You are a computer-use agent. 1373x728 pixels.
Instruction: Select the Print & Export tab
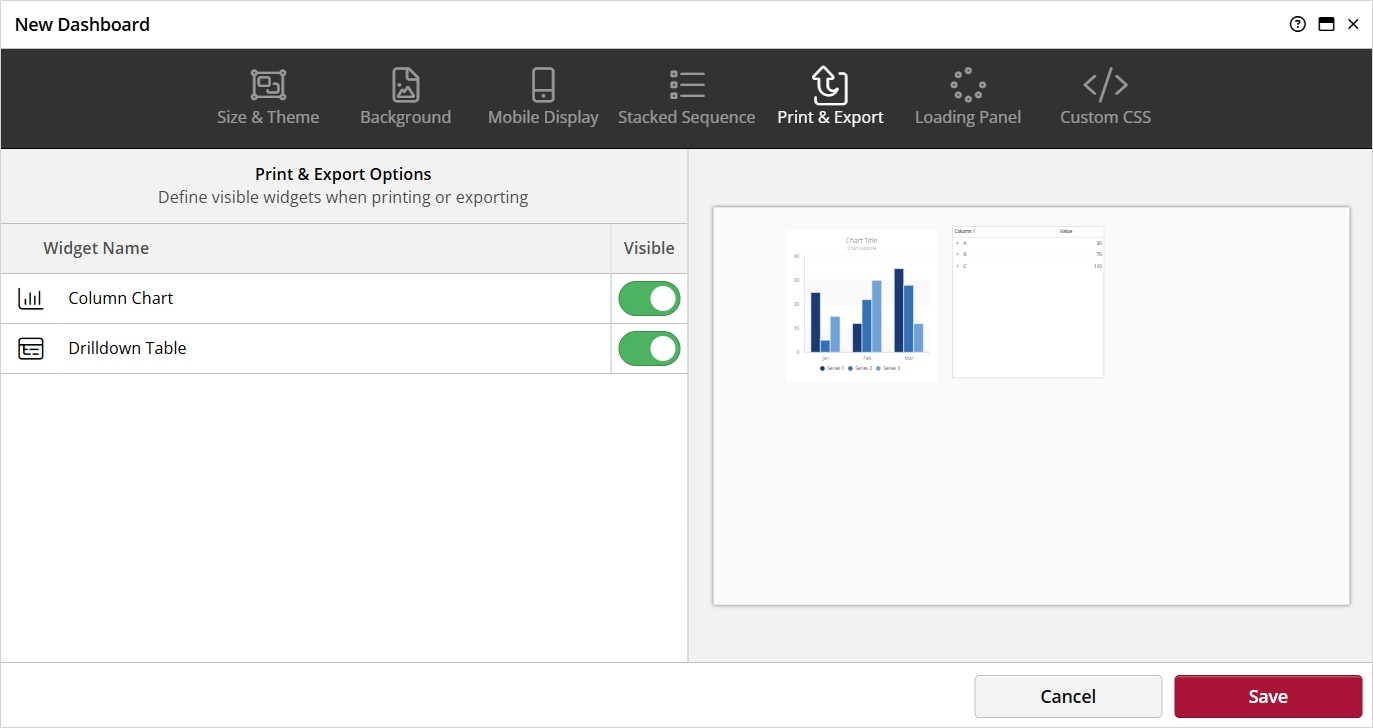[830, 95]
